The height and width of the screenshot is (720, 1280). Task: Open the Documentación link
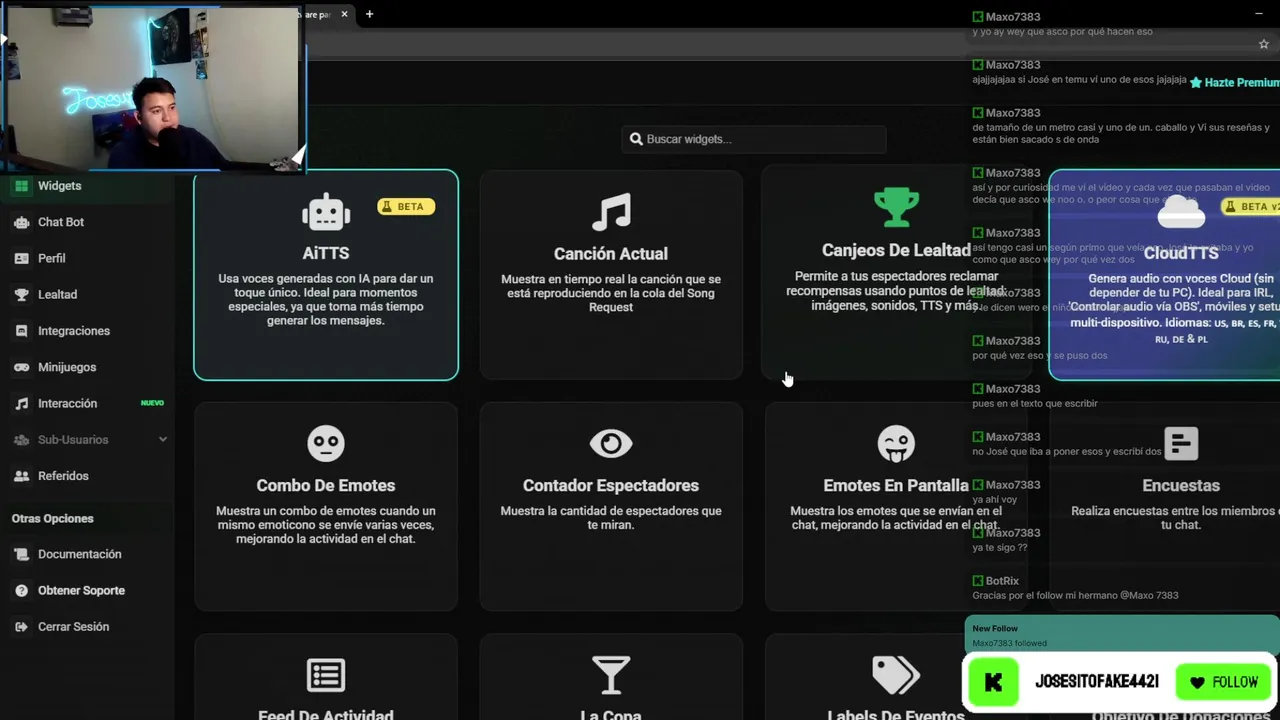coord(79,554)
